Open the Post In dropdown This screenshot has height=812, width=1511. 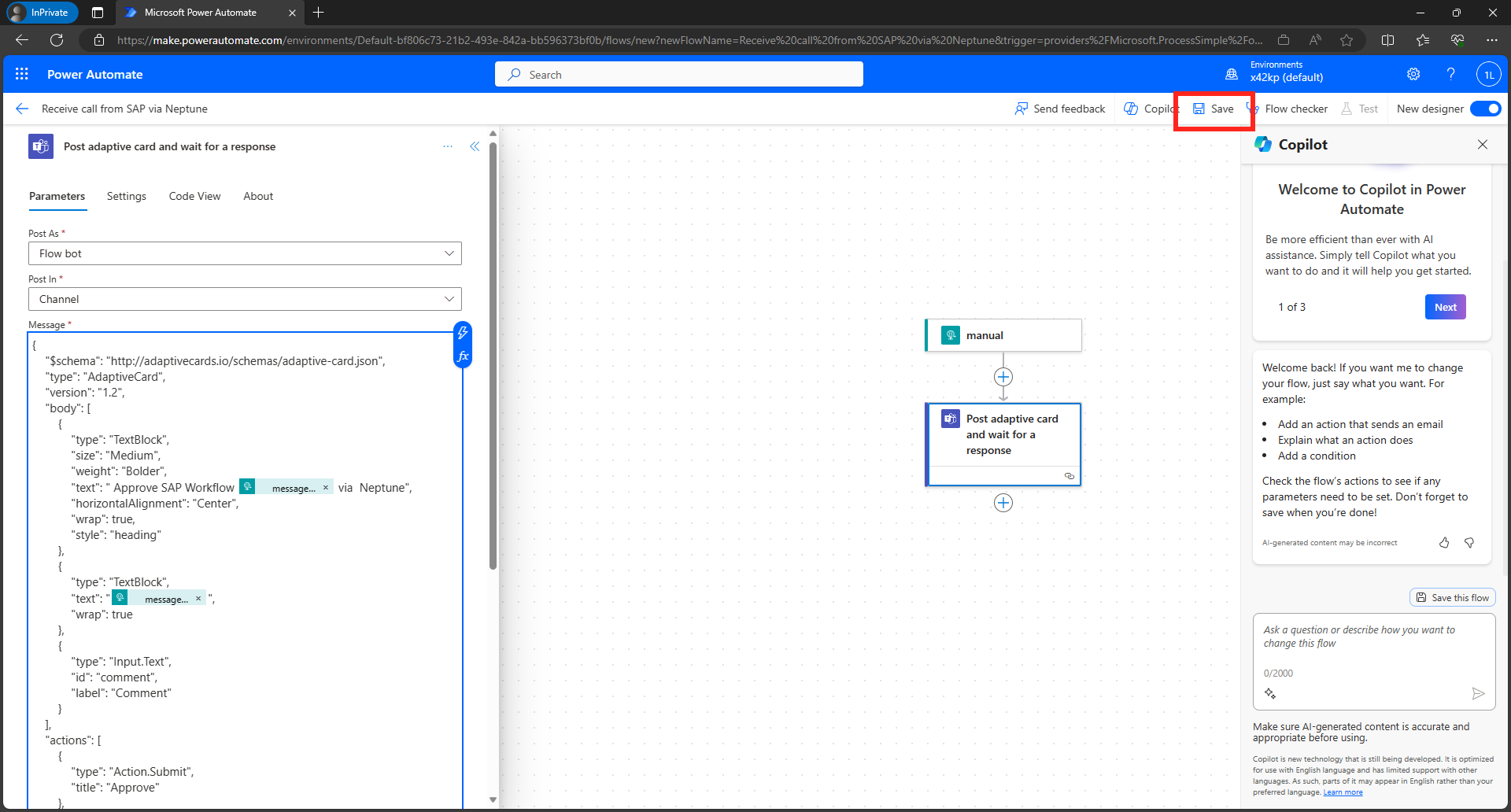click(245, 299)
